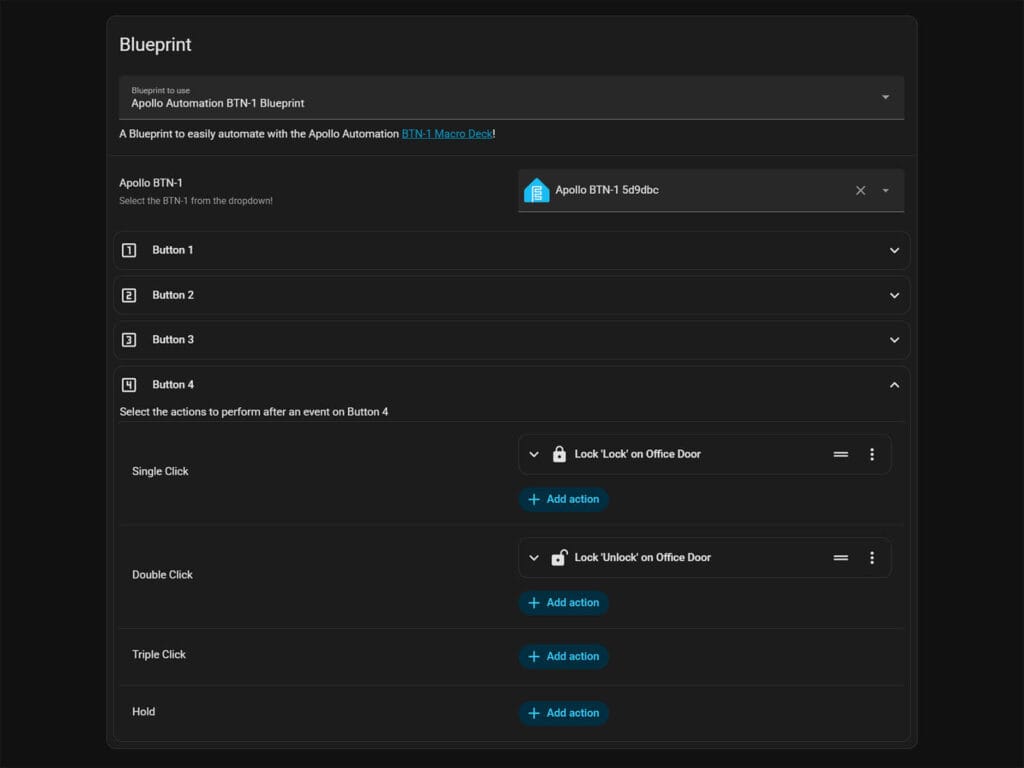Click the Button 4 numbered icon

[129, 385]
